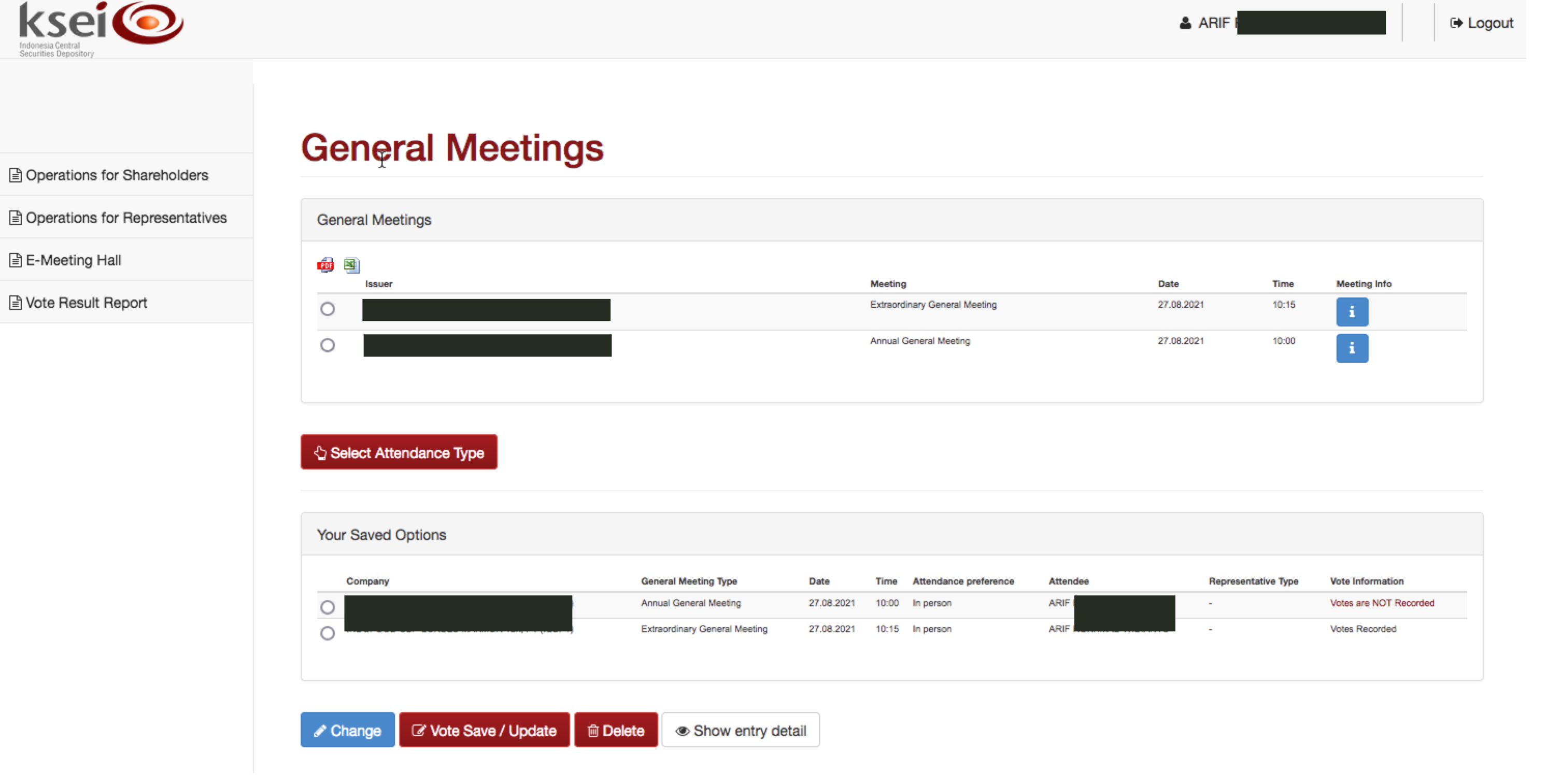Viewport: 1547px width, 784px height.
Task: Export meetings list to Excel icon
Action: coord(351,265)
